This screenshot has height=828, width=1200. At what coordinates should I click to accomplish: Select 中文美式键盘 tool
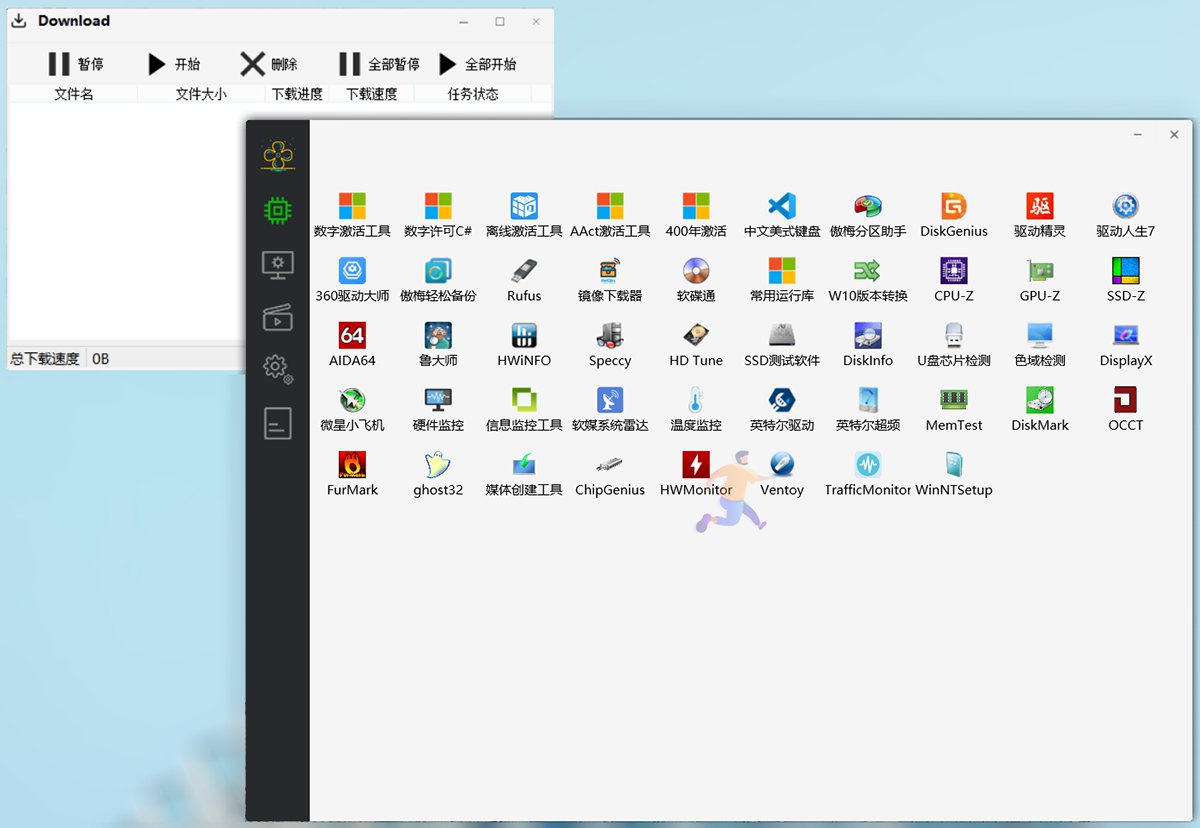(x=782, y=215)
